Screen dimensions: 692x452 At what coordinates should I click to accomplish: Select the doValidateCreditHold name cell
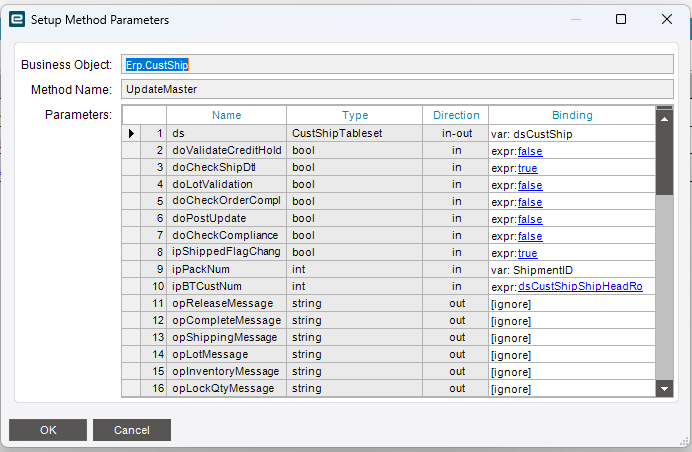pos(226,151)
